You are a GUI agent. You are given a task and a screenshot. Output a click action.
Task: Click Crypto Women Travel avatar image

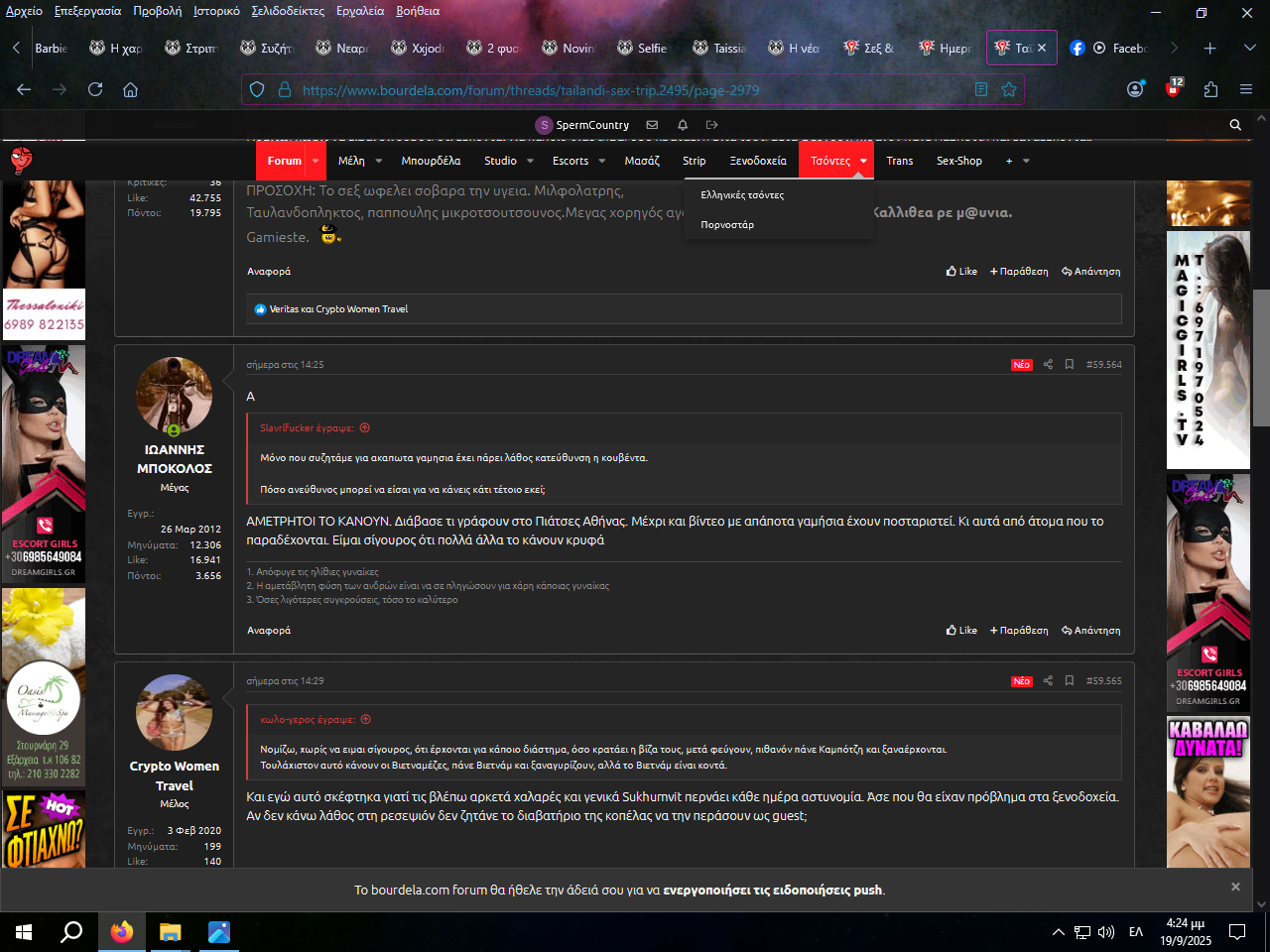point(174,713)
